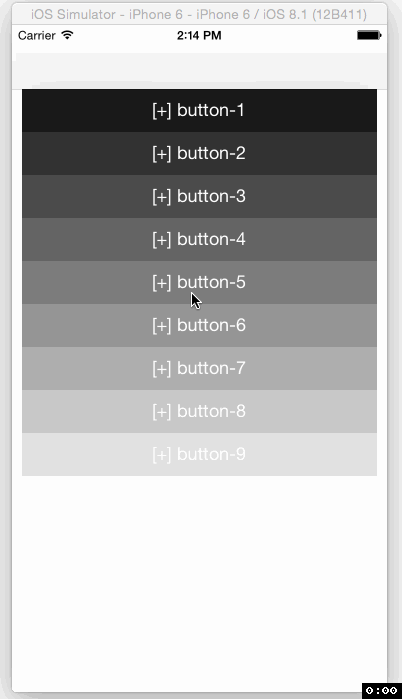Screen dimensions: 402x699
Task: Click the 2:14 PM clock
Action: [x=199, y=36]
